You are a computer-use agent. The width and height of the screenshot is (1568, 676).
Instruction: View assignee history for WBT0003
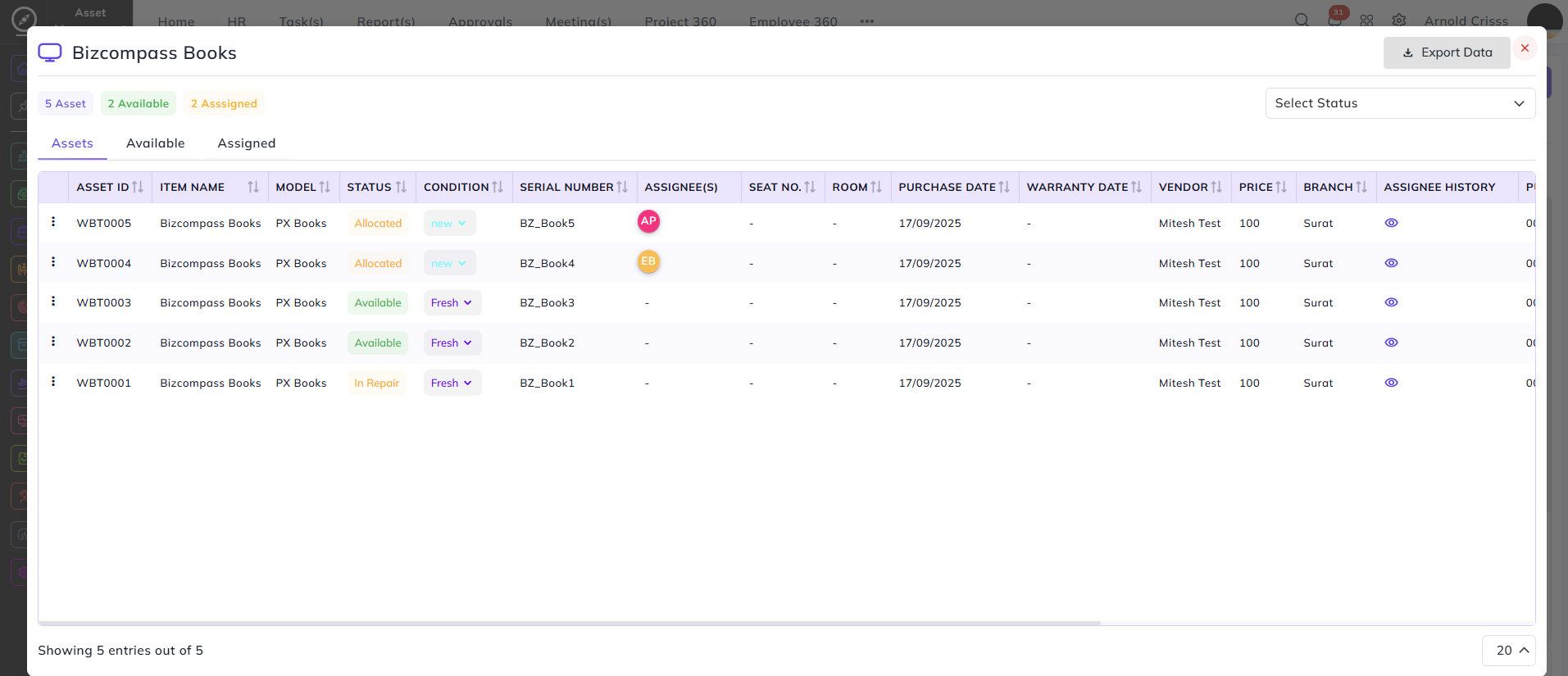1391,302
